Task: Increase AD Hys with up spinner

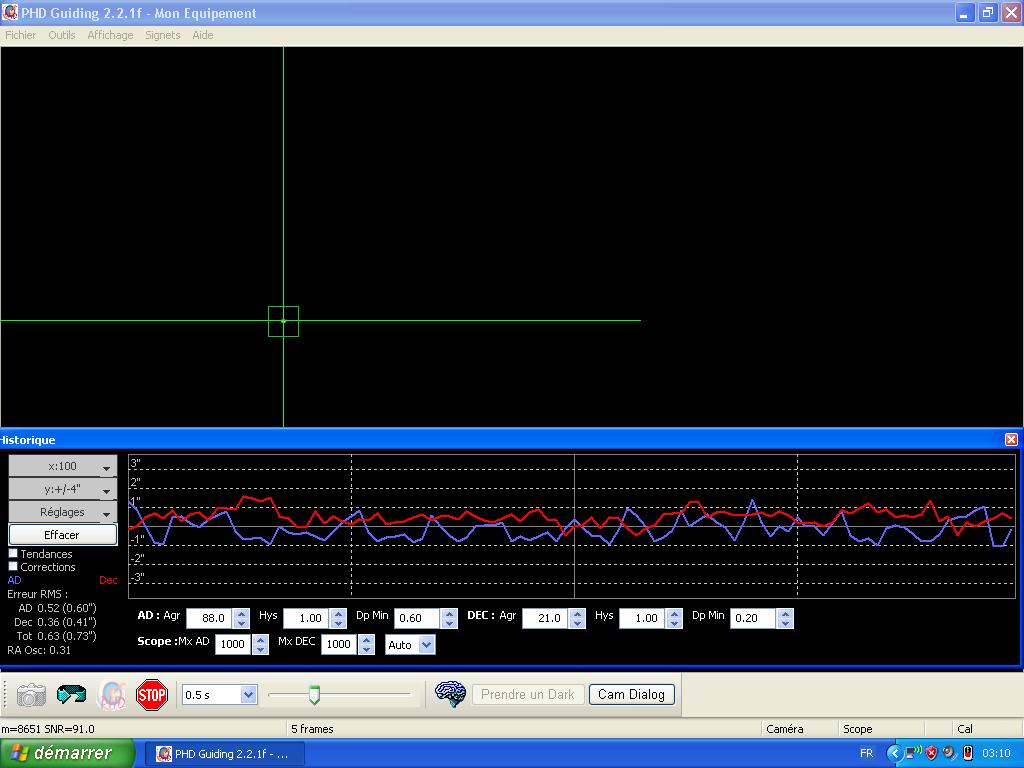Action: [338, 613]
